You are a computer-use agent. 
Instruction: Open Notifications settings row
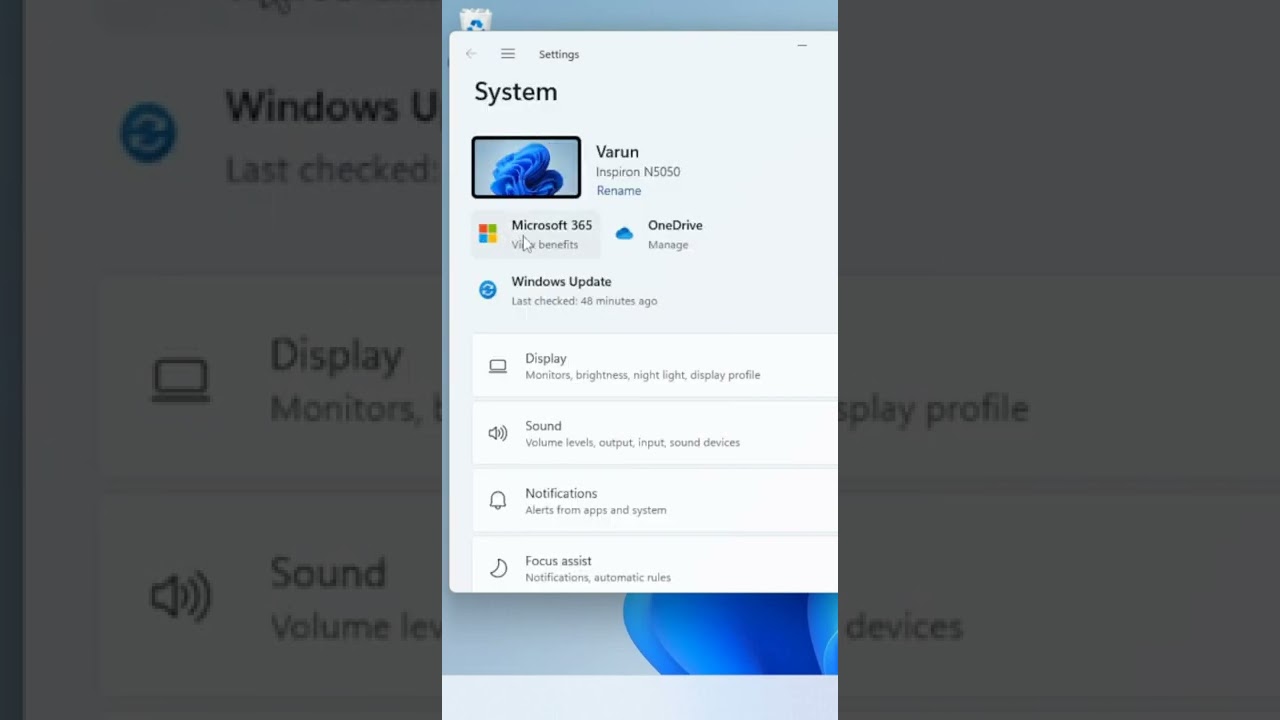click(x=655, y=501)
